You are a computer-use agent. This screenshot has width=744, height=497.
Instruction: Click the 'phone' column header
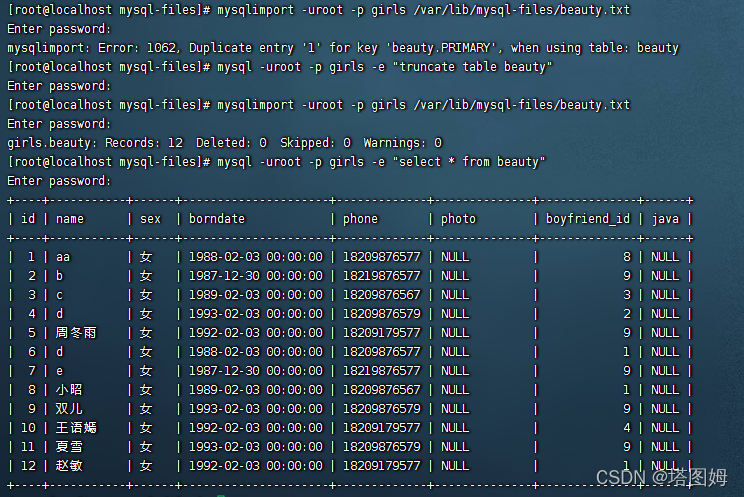point(360,219)
